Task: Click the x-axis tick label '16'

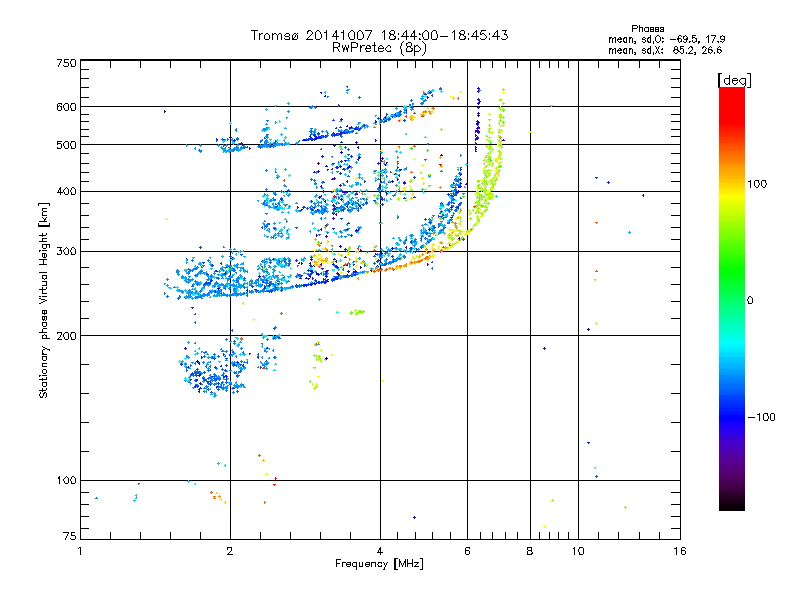Action: pyautogui.click(x=680, y=551)
